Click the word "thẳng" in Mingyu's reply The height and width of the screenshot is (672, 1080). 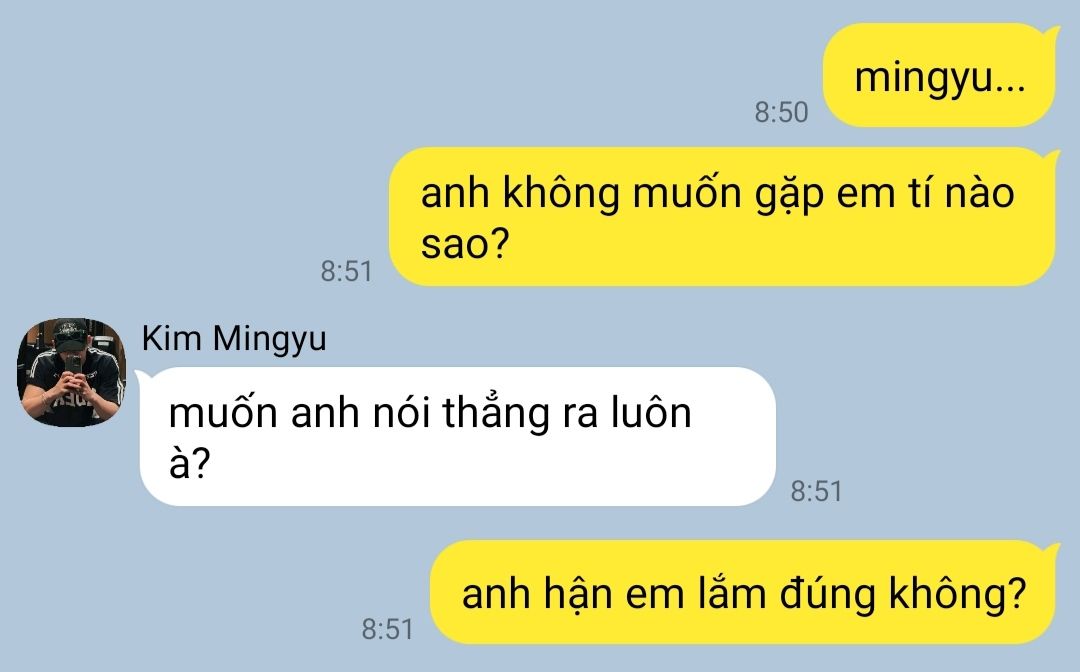[496, 414]
